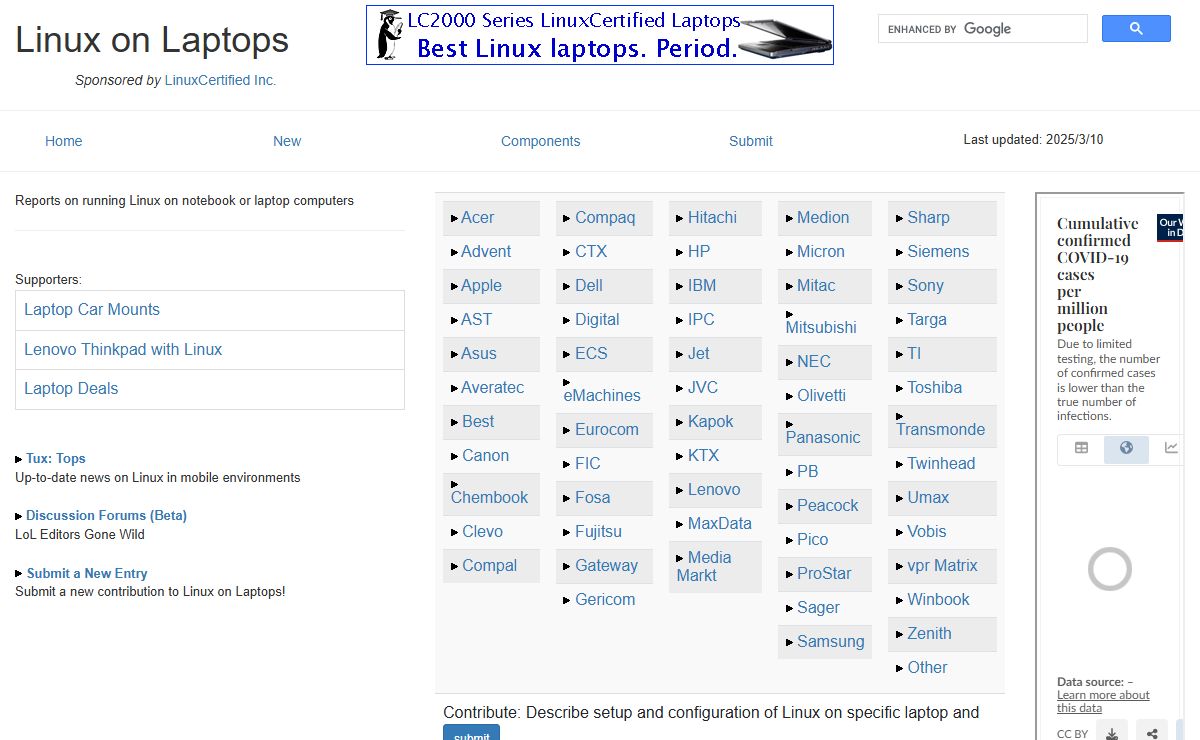Select the globe map icon in COVID widget
This screenshot has height=740, width=1200.
click(1126, 448)
